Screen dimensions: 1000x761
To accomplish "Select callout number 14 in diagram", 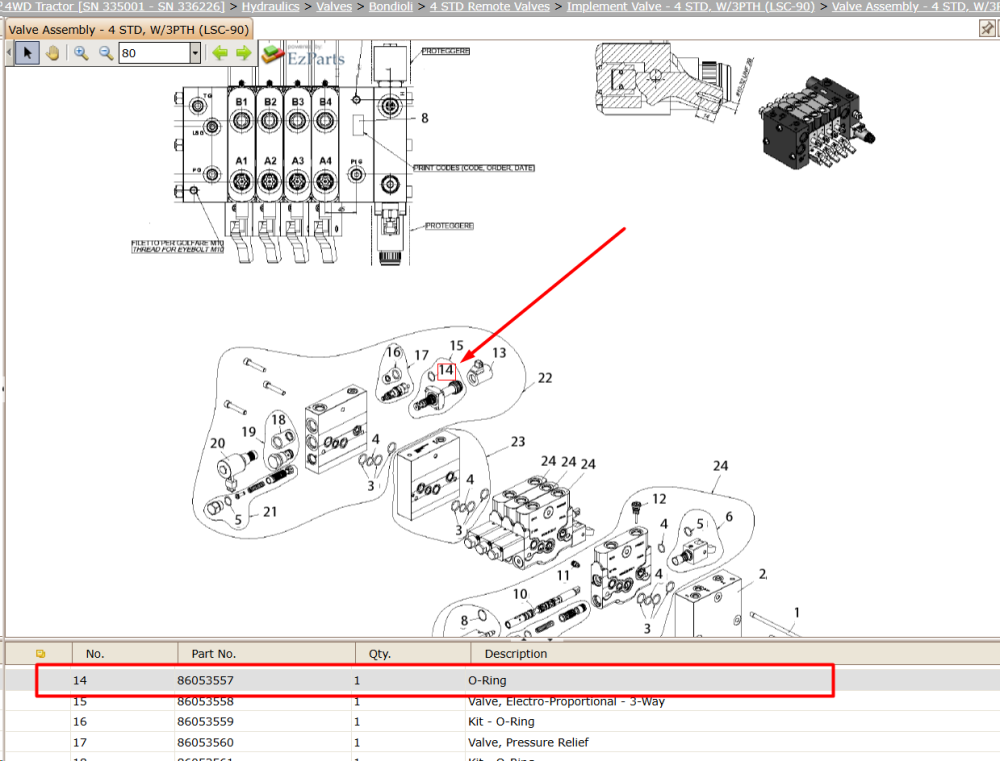I will point(446,371).
